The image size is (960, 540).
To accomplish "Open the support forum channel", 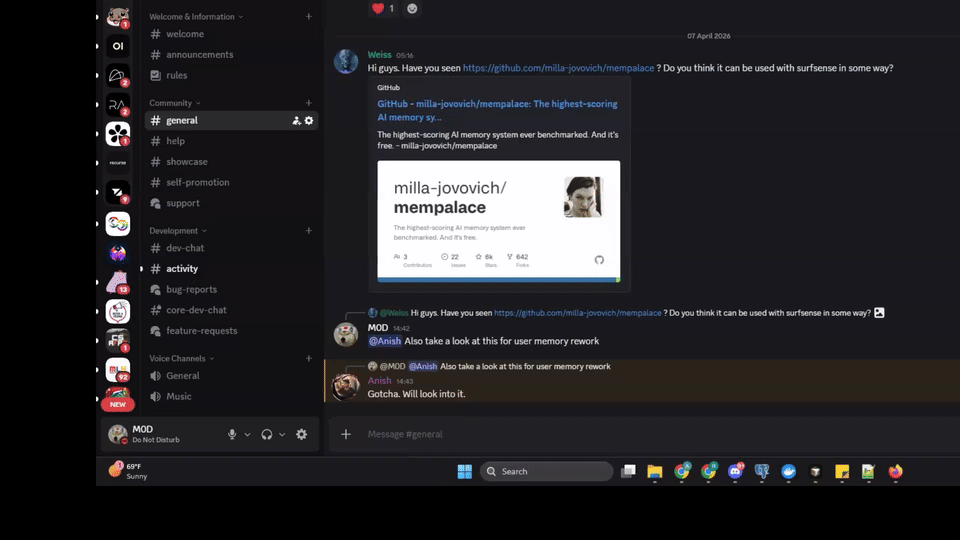I will 231,203.
